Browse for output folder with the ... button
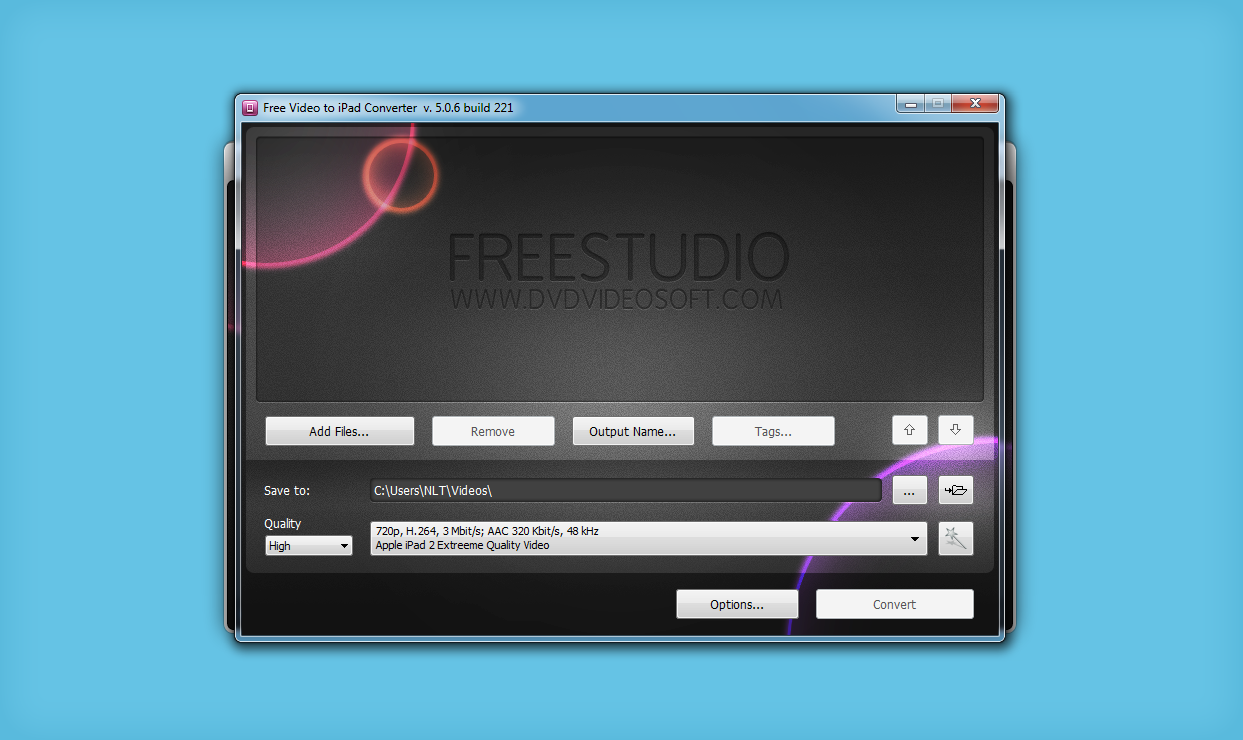Image resolution: width=1243 pixels, height=740 pixels. click(x=909, y=490)
